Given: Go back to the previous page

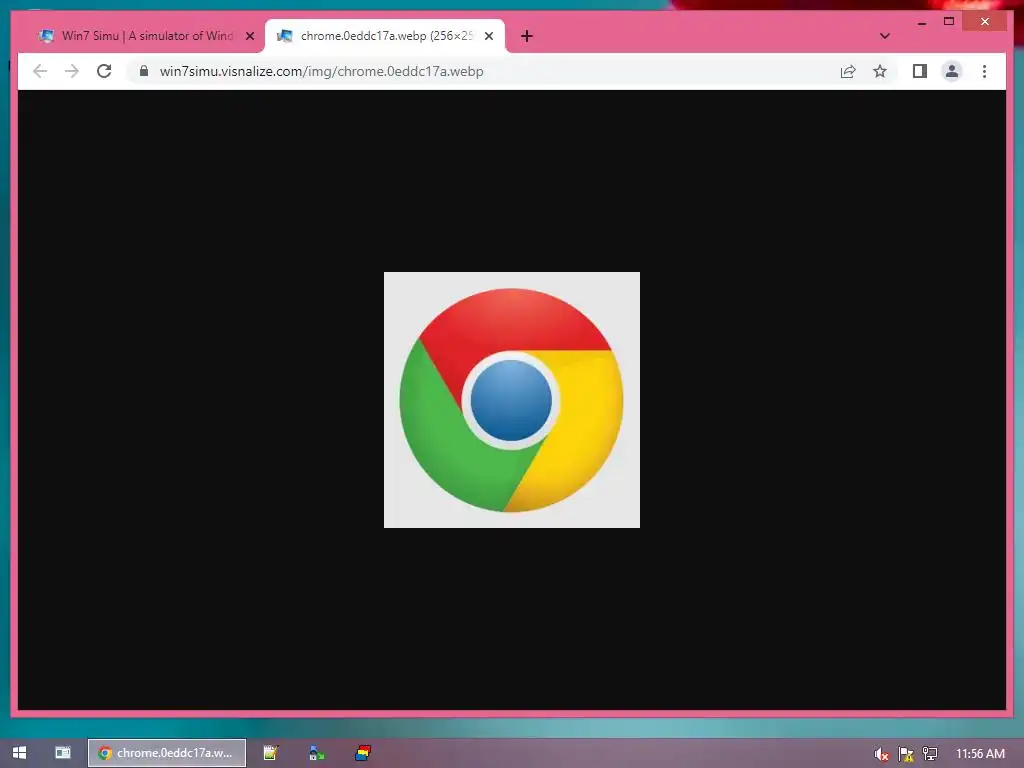Looking at the screenshot, I should click(40, 71).
